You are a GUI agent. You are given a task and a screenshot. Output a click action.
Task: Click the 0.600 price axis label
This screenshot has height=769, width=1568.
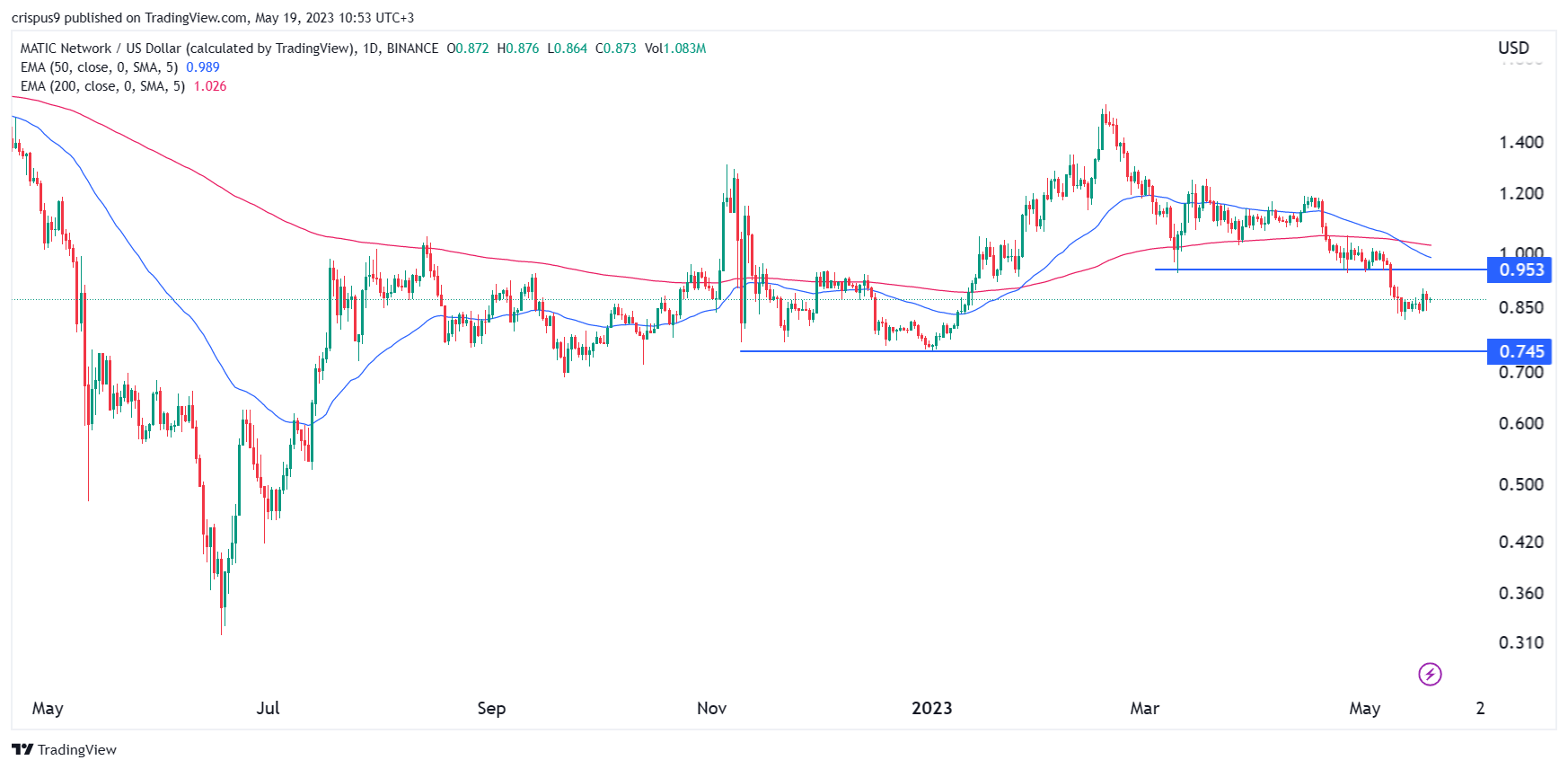coord(1521,423)
